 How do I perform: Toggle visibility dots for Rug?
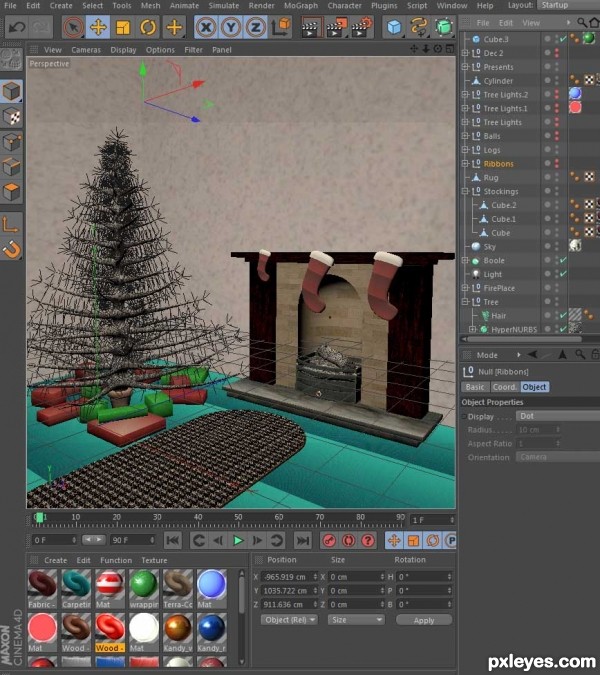[x=557, y=177]
